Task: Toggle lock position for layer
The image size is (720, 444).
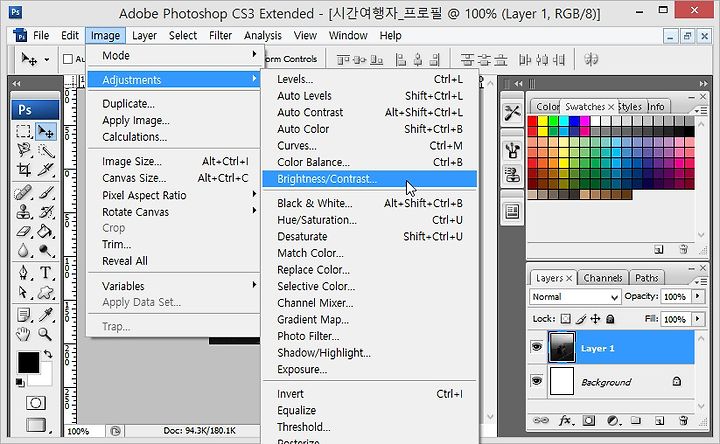Action: (x=596, y=319)
